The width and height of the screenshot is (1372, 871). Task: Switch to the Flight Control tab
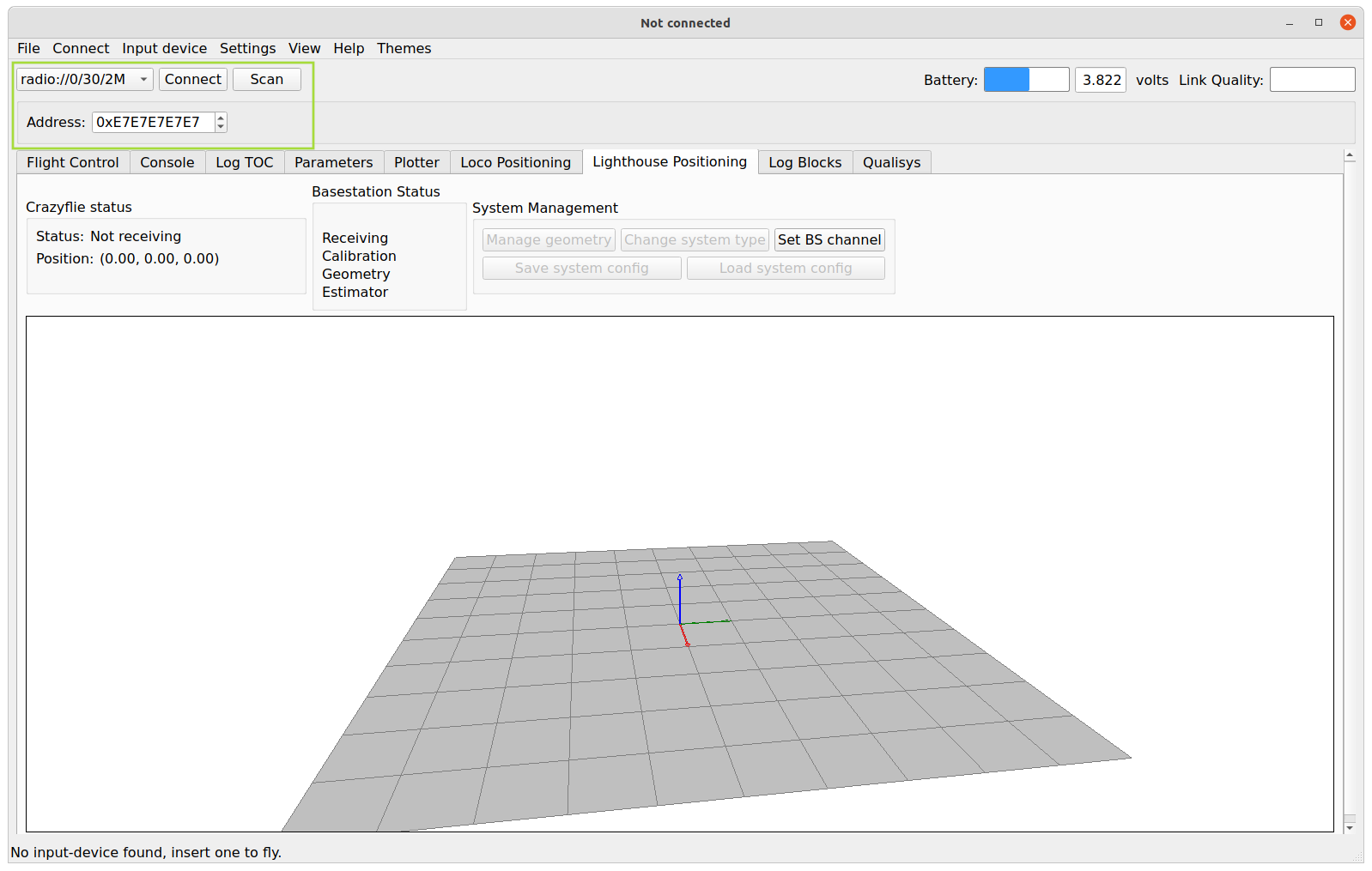pos(73,162)
